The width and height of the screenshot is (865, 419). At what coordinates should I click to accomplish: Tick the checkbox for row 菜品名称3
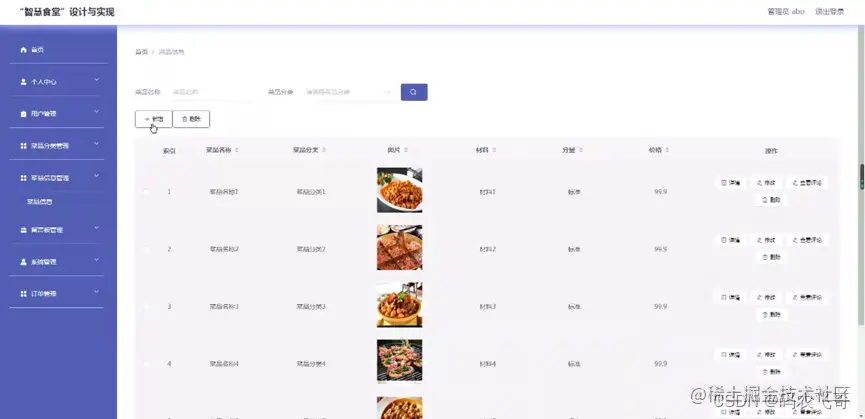pos(146,307)
